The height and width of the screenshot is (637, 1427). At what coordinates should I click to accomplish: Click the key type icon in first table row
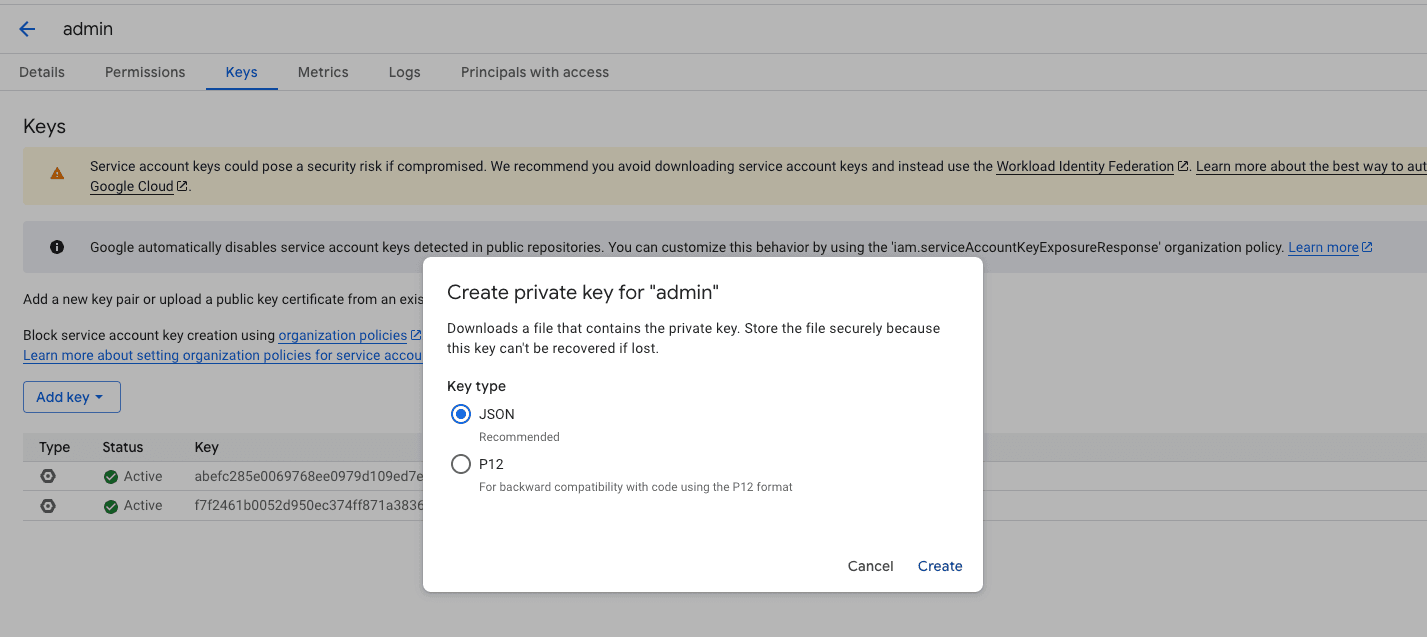click(x=47, y=476)
